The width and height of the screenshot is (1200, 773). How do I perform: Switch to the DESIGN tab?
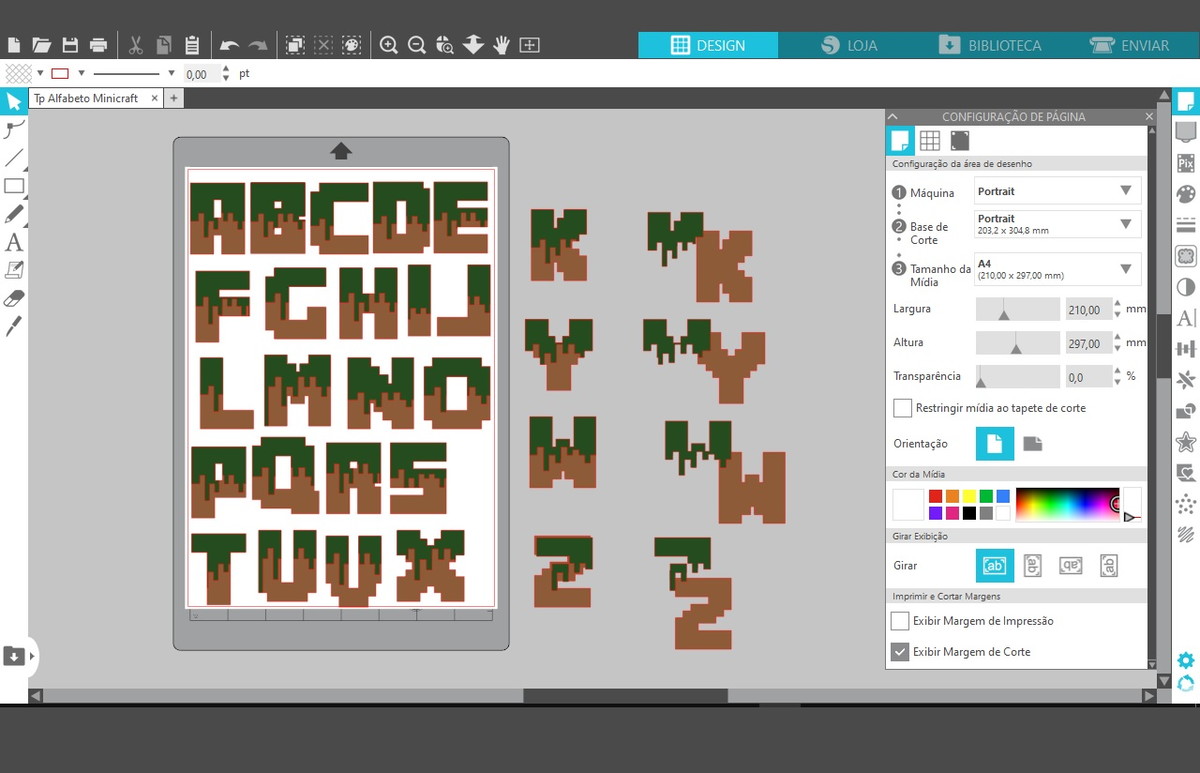pyautogui.click(x=708, y=45)
